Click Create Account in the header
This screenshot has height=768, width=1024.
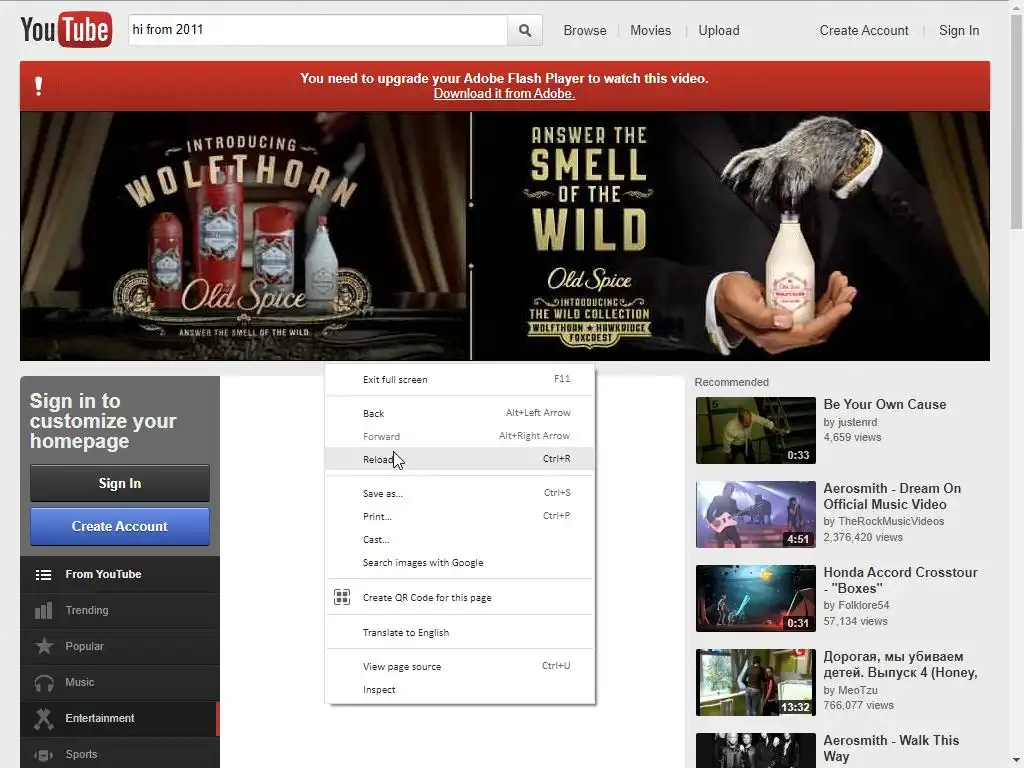[863, 31]
